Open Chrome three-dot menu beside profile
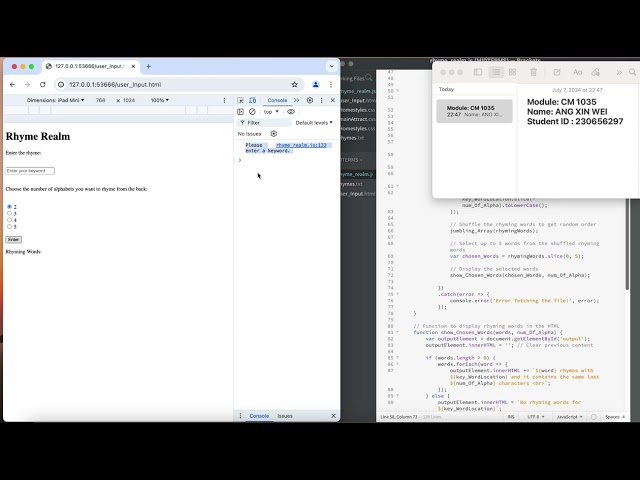 tap(331, 84)
